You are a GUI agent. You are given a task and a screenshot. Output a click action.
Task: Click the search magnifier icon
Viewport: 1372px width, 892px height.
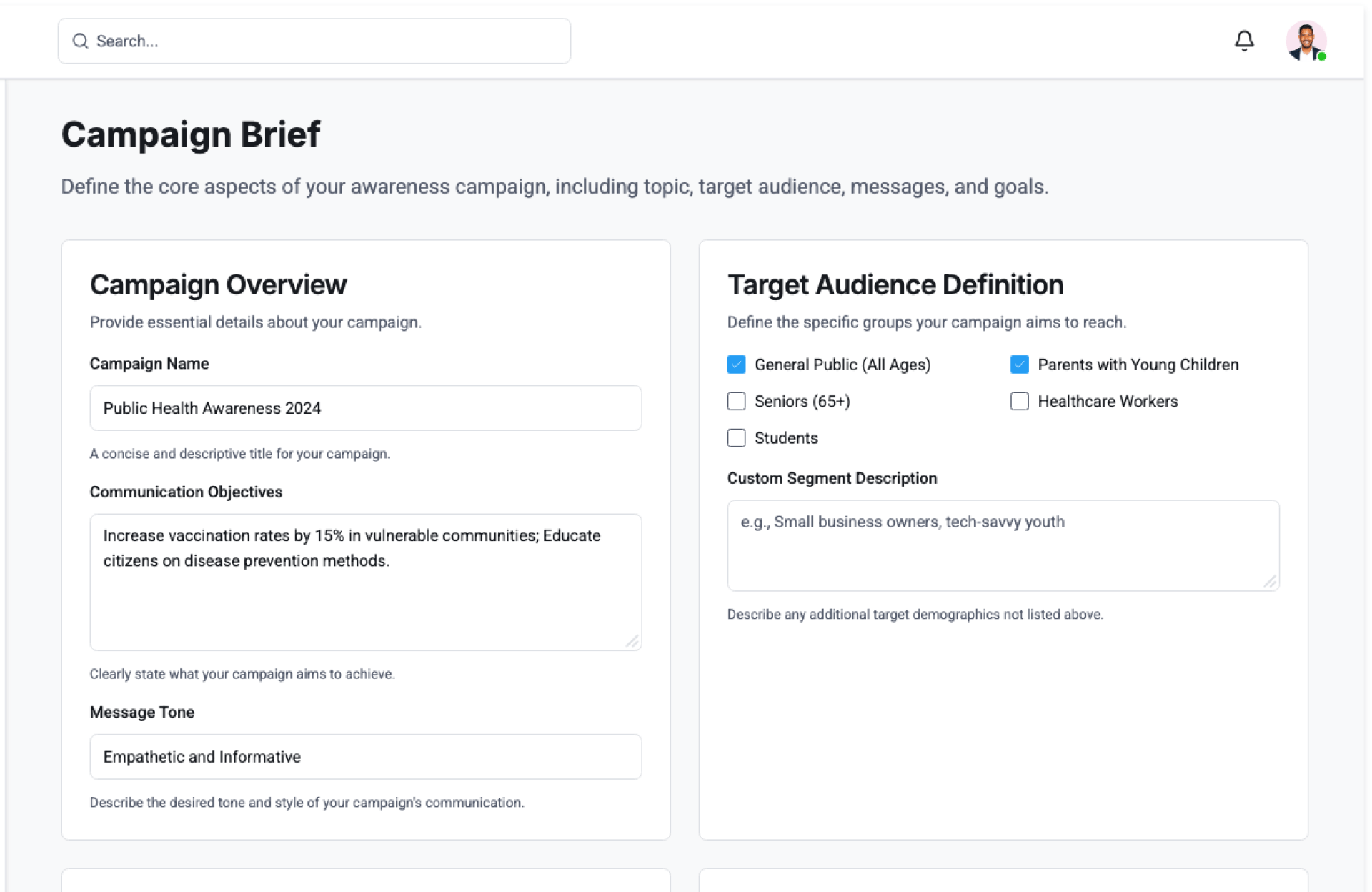[x=80, y=41]
